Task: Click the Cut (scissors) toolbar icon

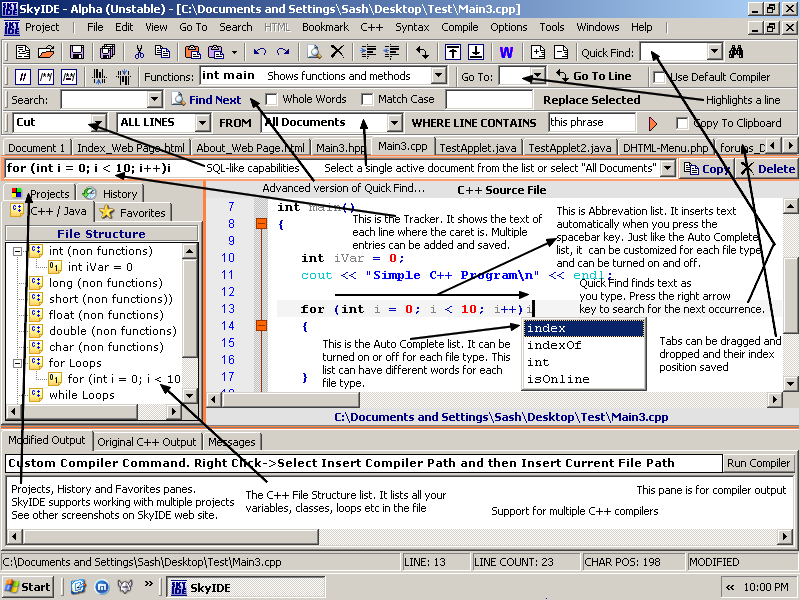Action: pyautogui.click(x=139, y=51)
